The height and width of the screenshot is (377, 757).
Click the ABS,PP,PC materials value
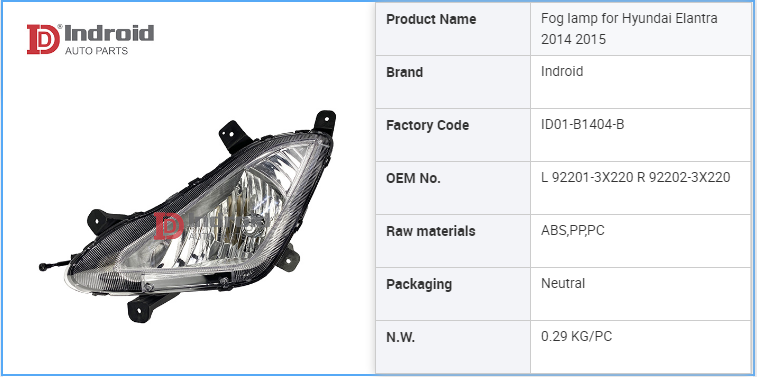(573, 231)
